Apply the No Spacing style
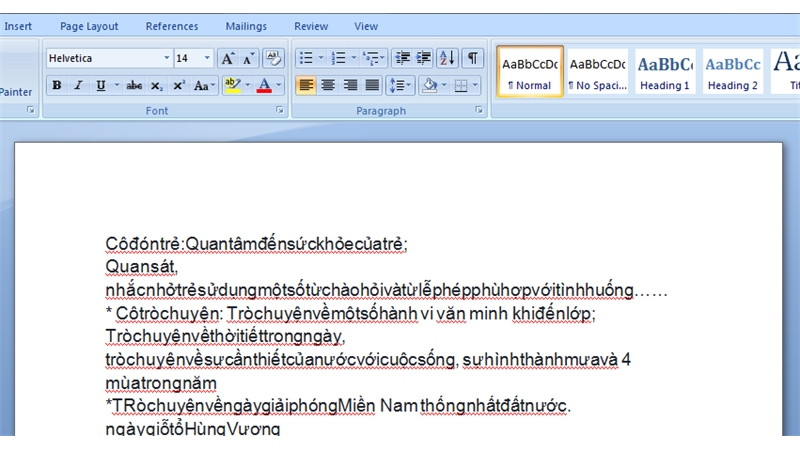 pyautogui.click(x=598, y=72)
